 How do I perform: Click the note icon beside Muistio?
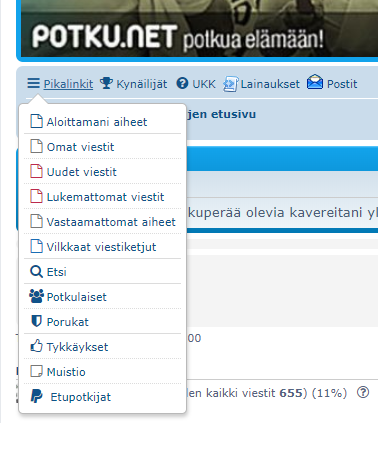36,371
